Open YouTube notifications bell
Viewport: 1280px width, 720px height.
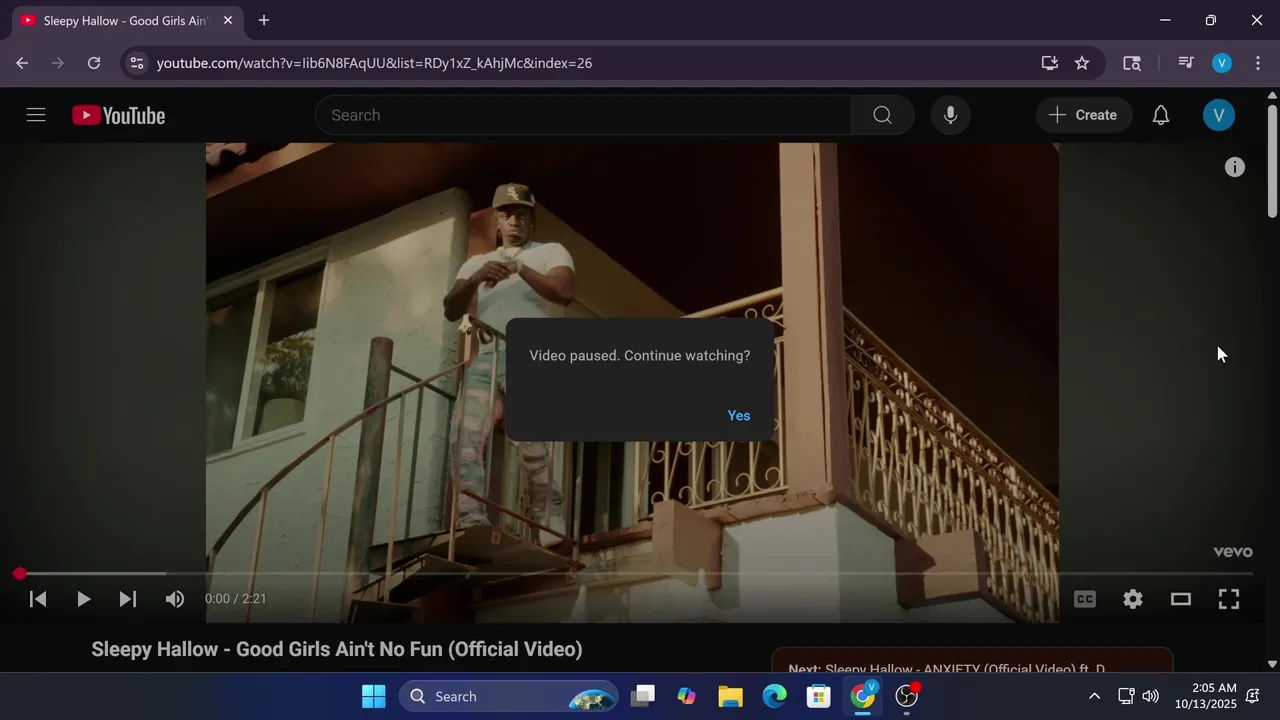tap(1160, 115)
